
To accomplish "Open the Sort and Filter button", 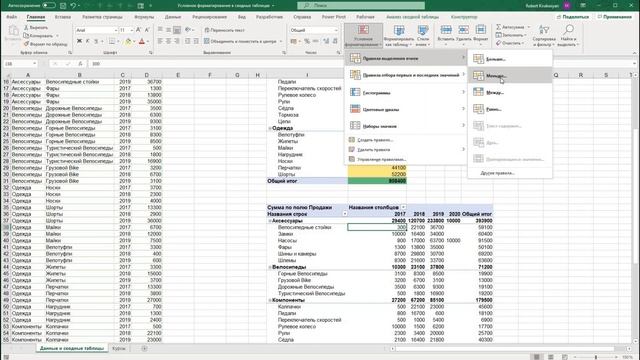I will [x=544, y=36].
